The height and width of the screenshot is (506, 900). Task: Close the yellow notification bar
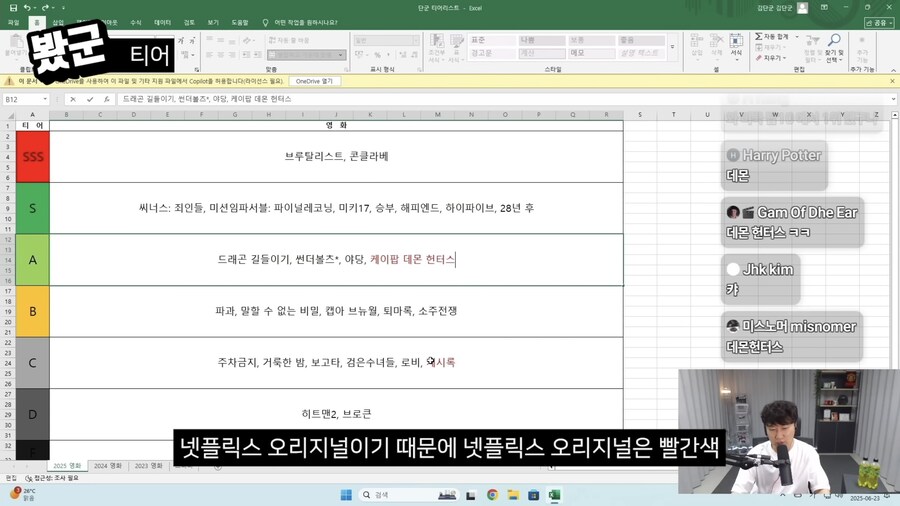(x=892, y=81)
